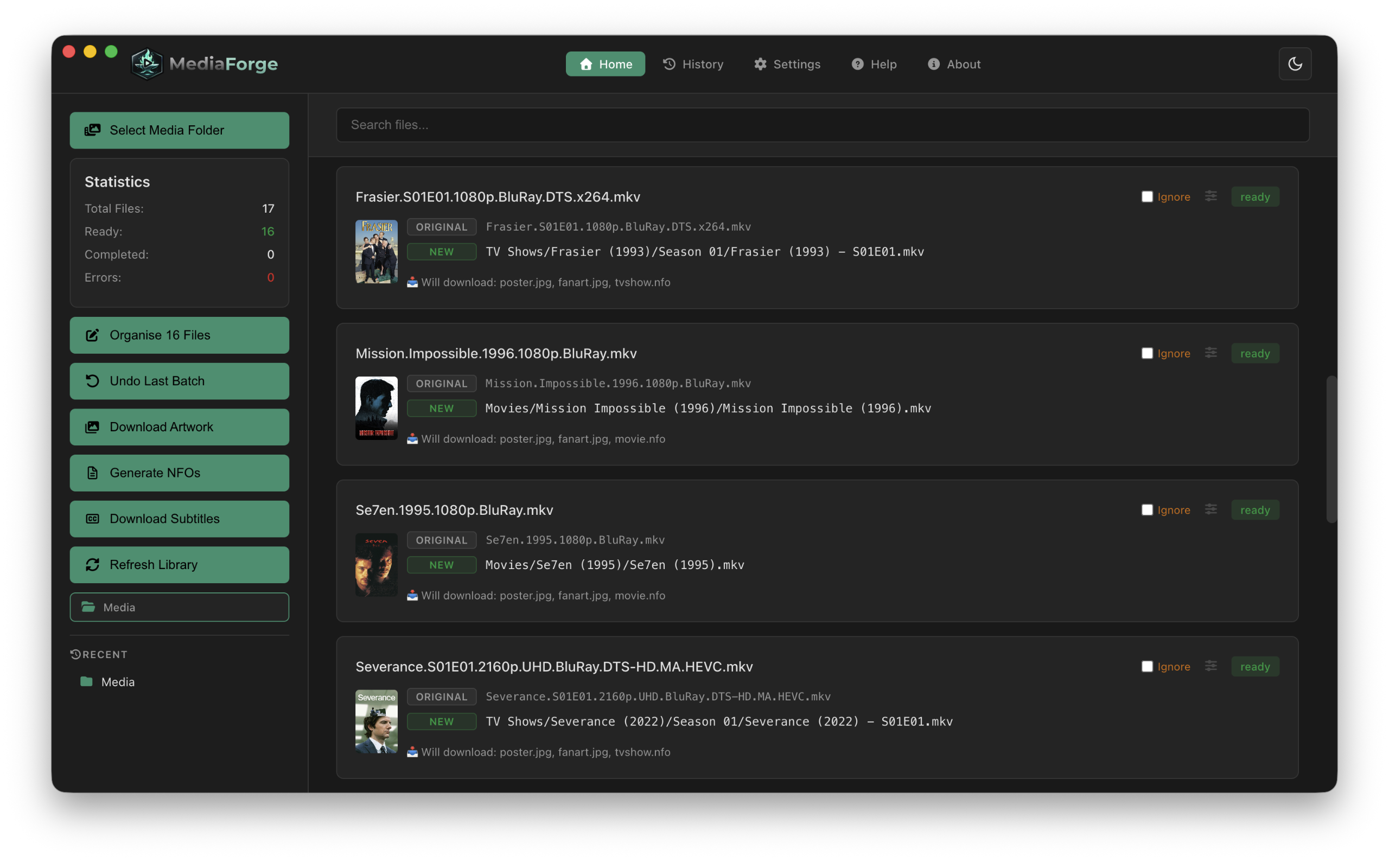Click the Organise 16 Files button
Image resolution: width=1389 pixels, height=868 pixels.
pos(179,335)
